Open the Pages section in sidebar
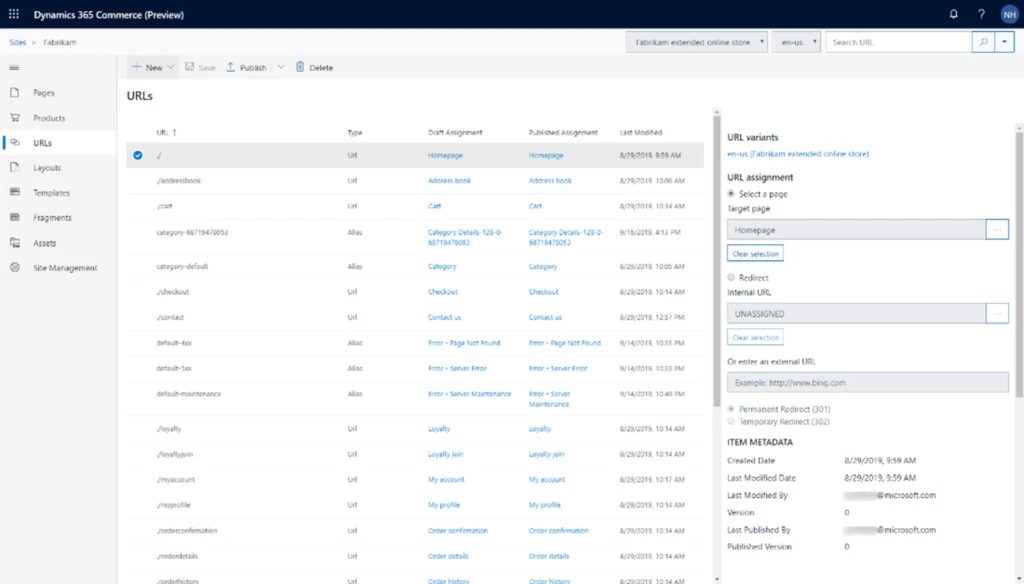Viewport: 1024px width, 584px height. 45,91
